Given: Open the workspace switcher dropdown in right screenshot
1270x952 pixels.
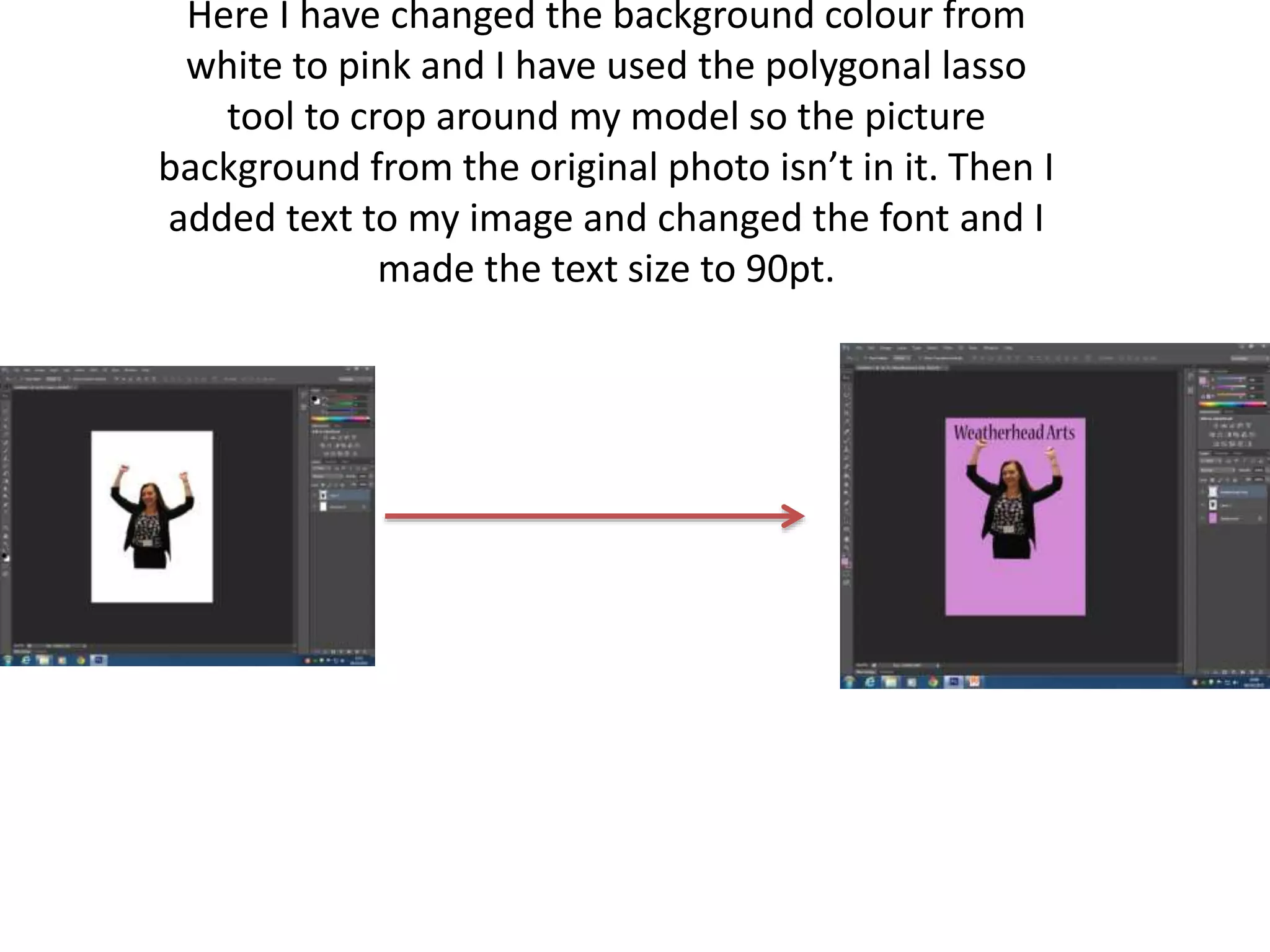Looking at the screenshot, I should (1249, 358).
